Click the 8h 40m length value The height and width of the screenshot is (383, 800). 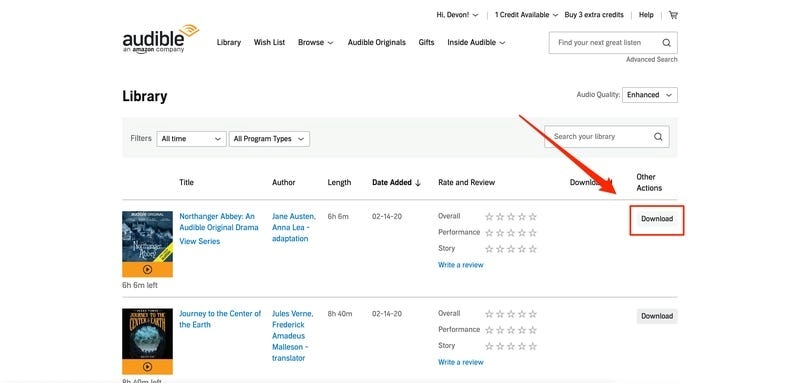339,314
